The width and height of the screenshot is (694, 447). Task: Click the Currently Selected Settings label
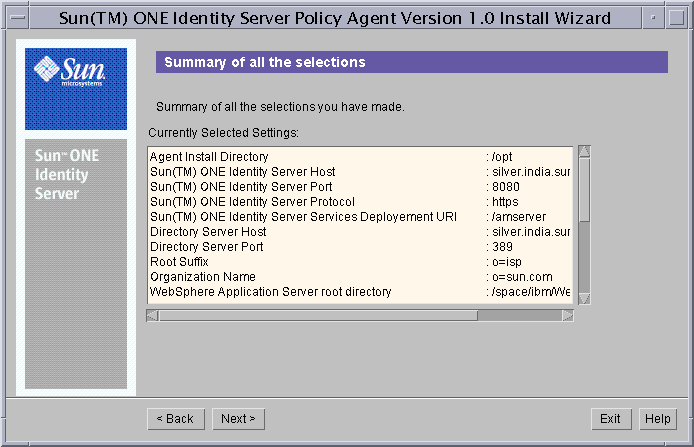224,133
